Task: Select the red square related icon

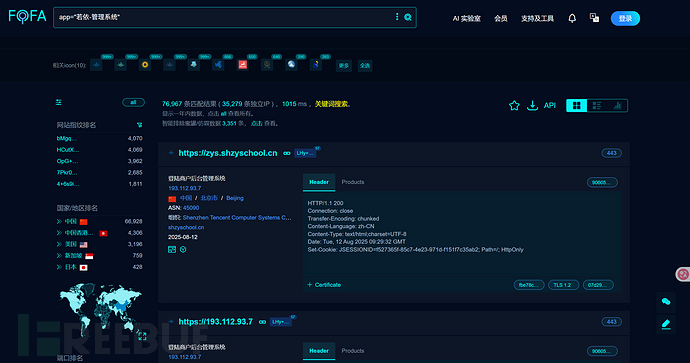Action: [x=242, y=65]
